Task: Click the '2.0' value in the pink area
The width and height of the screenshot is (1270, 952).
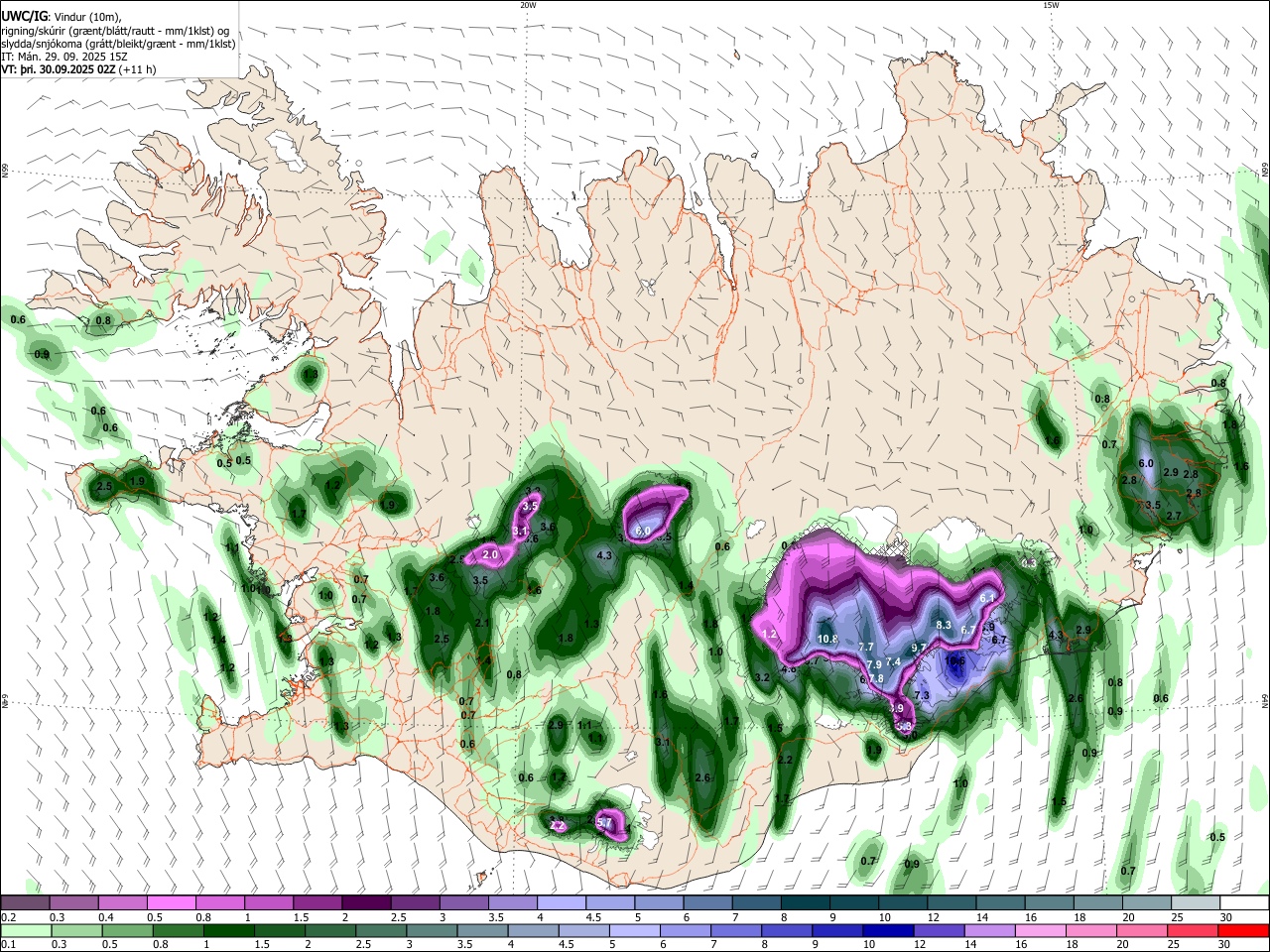Action: [x=490, y=555]
